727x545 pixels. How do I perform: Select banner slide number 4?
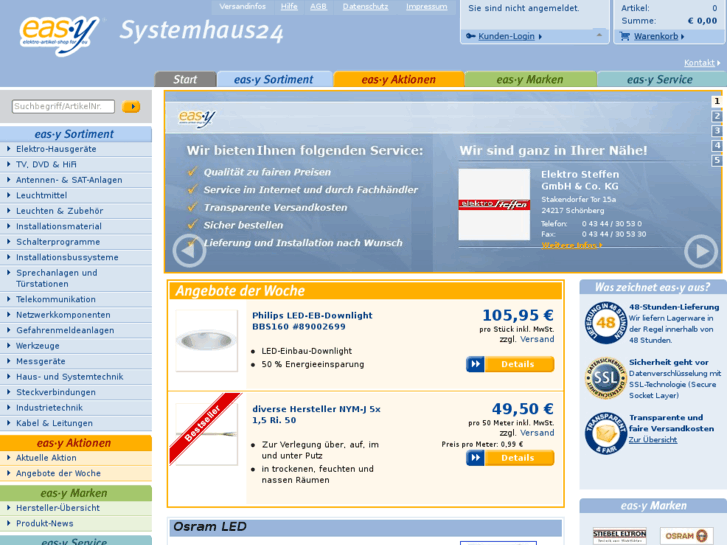point(717,146)
